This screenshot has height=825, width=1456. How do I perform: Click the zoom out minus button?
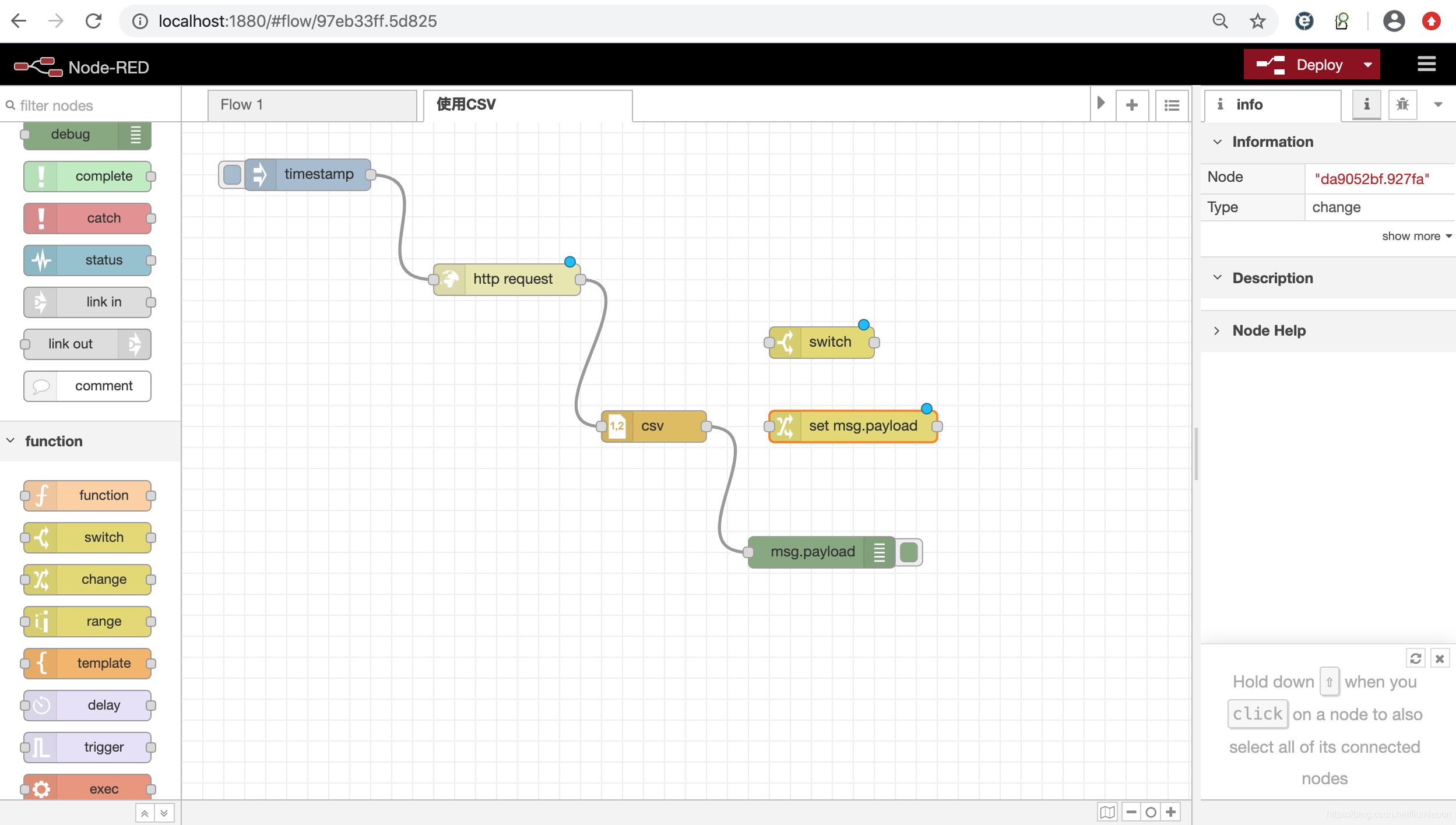(1131, 812)
